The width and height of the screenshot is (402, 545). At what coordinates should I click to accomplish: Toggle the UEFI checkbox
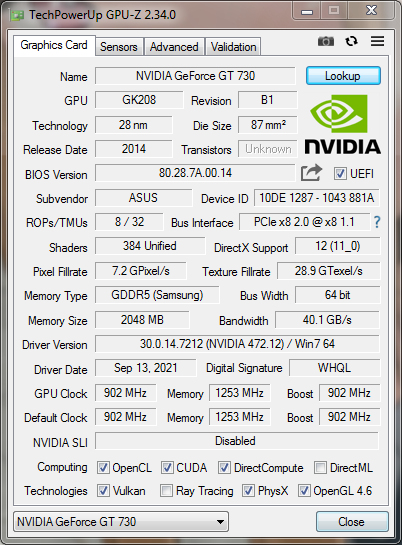tap(340, 173)
